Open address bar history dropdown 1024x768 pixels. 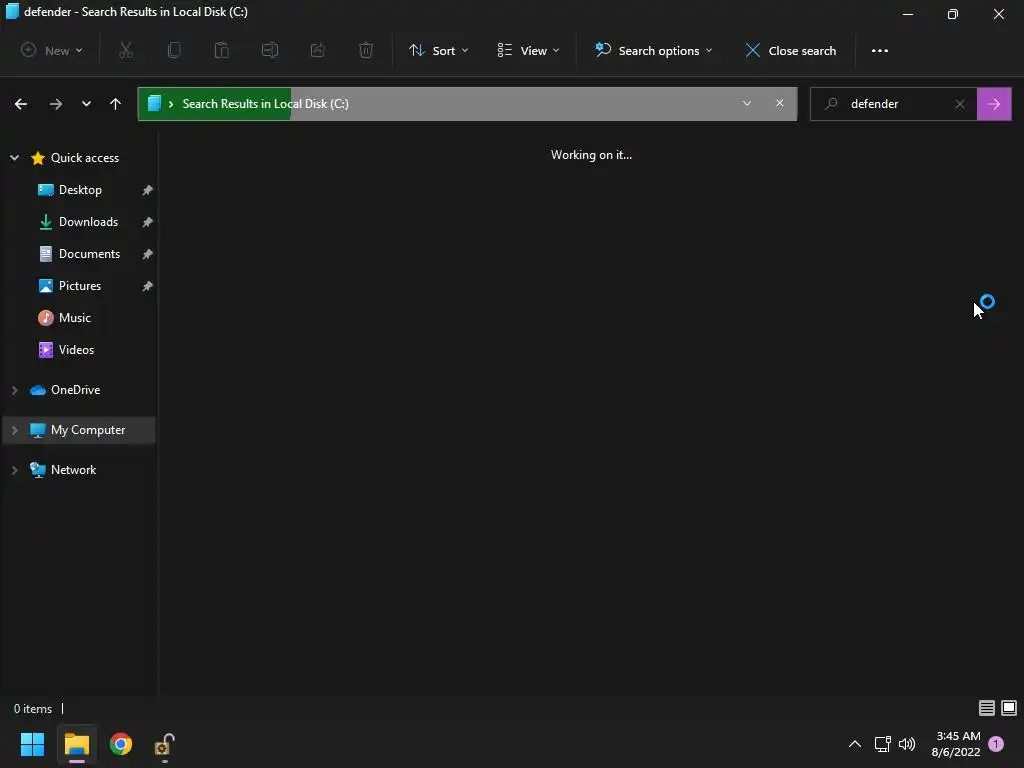pos(746,103)
